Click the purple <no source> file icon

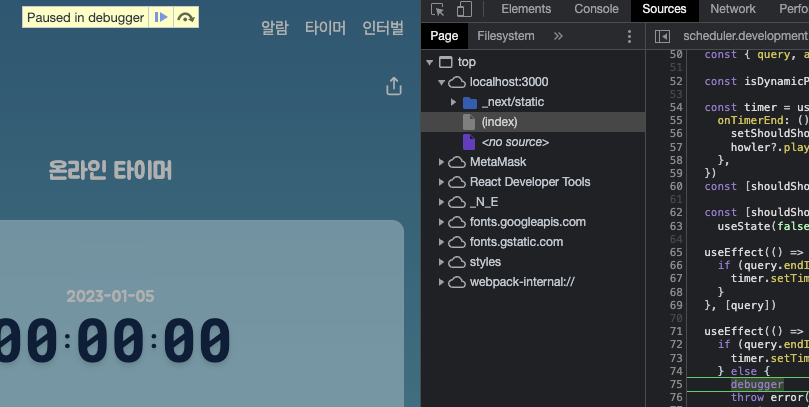pos(469,142)
